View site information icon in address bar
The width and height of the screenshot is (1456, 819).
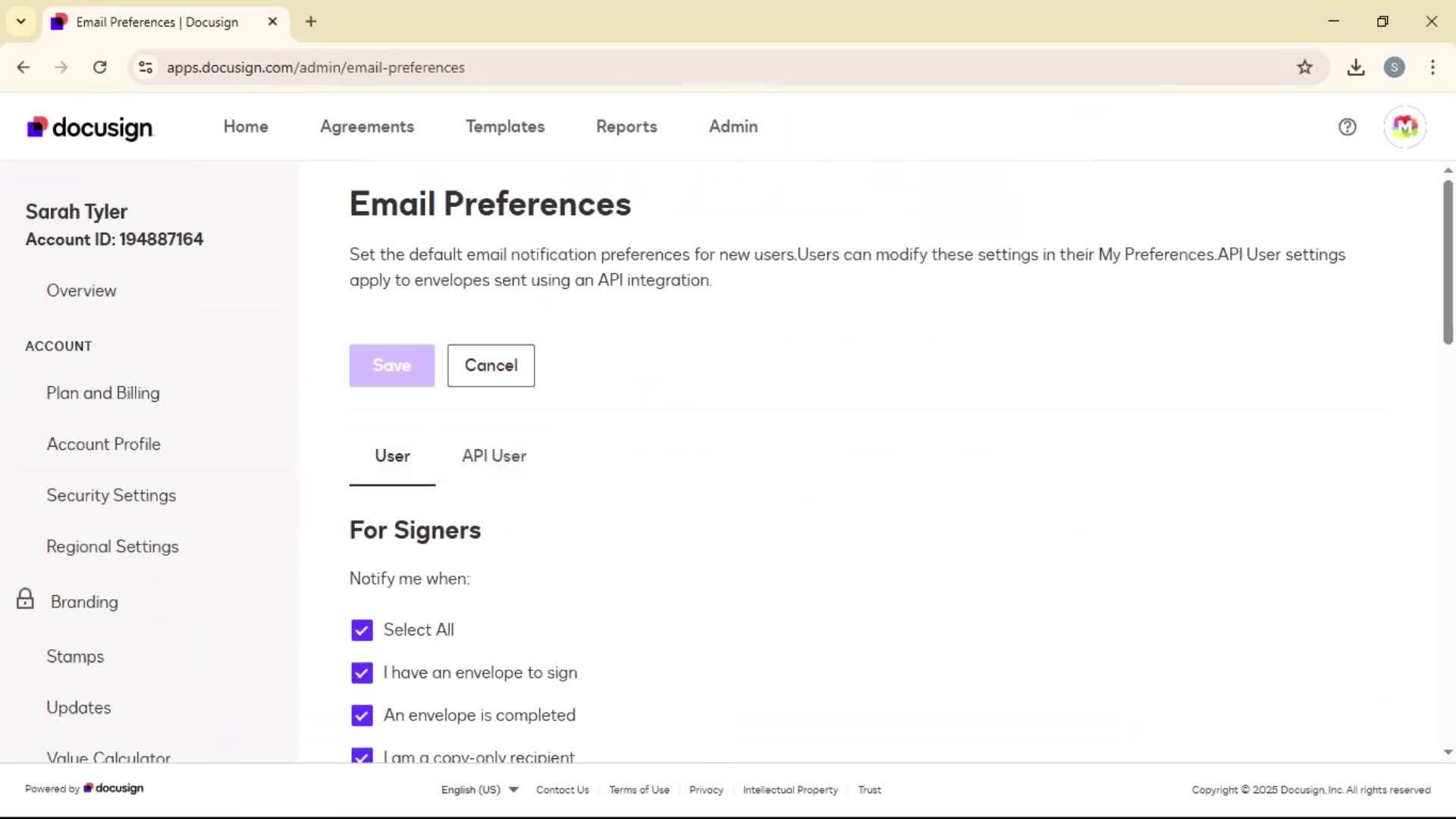(146, 67)
